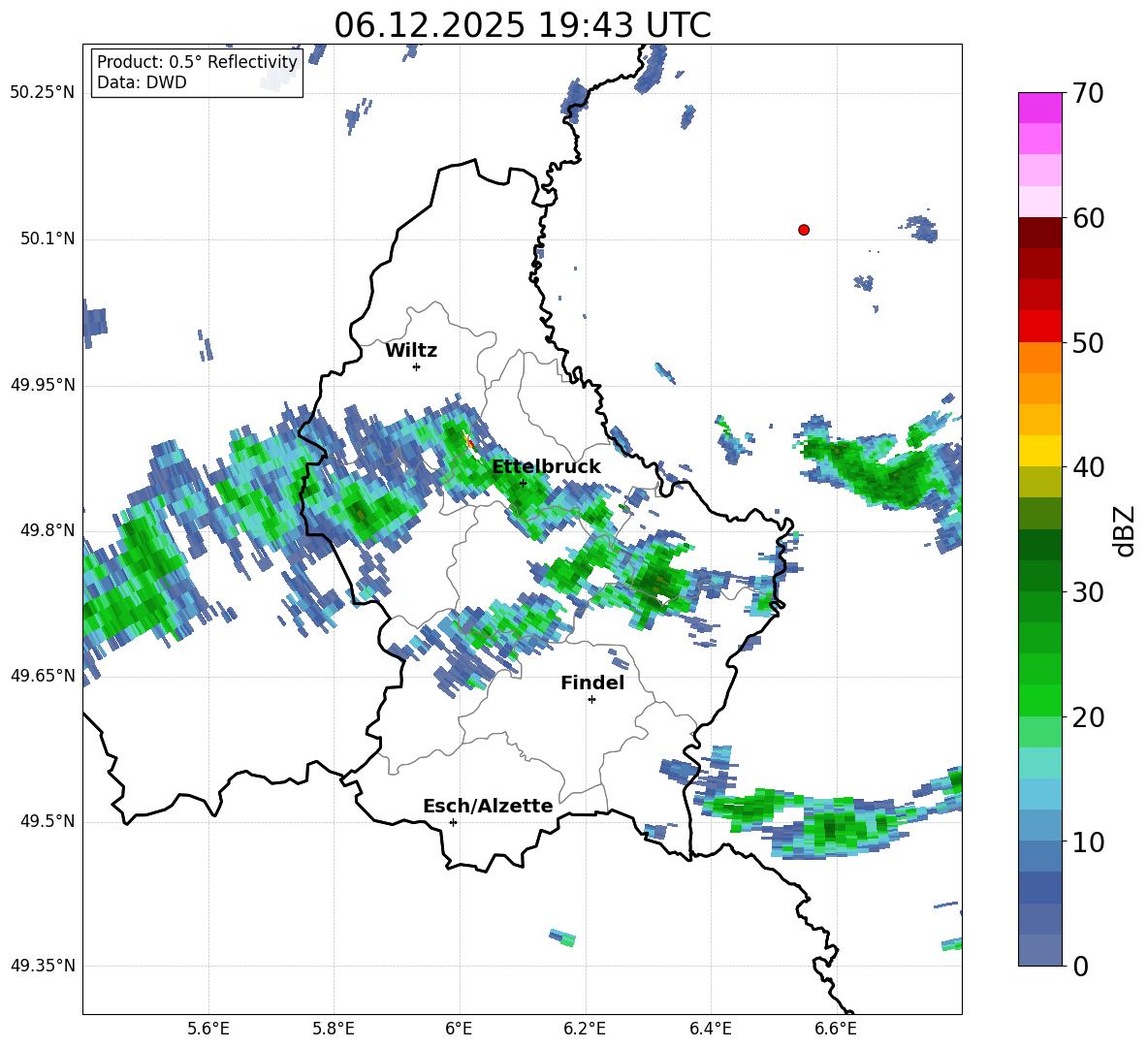Click the 5.6°E longitude label
The image size is (1148, 1048).
coord(208,1029)
